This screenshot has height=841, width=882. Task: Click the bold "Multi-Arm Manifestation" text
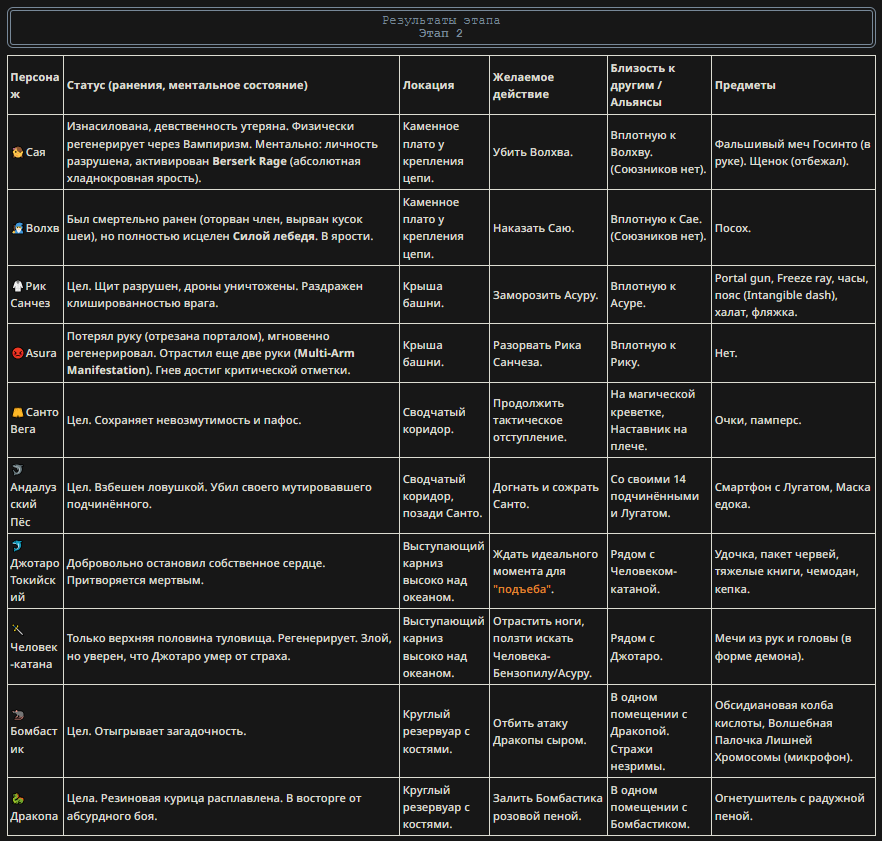[211, 362]
